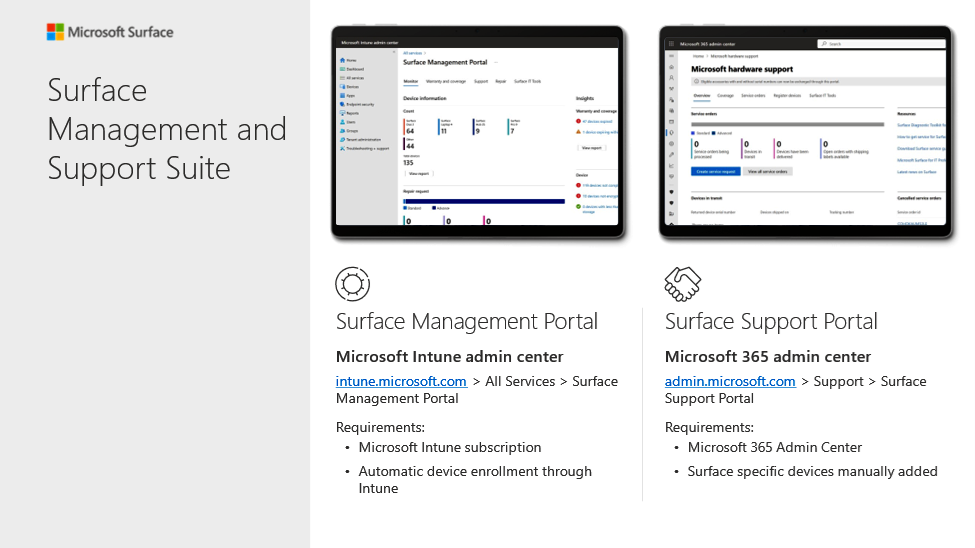Image resolution: width=975 pixels, height=548 pixels.
Task: Click Create service request button
Action: 715,172
